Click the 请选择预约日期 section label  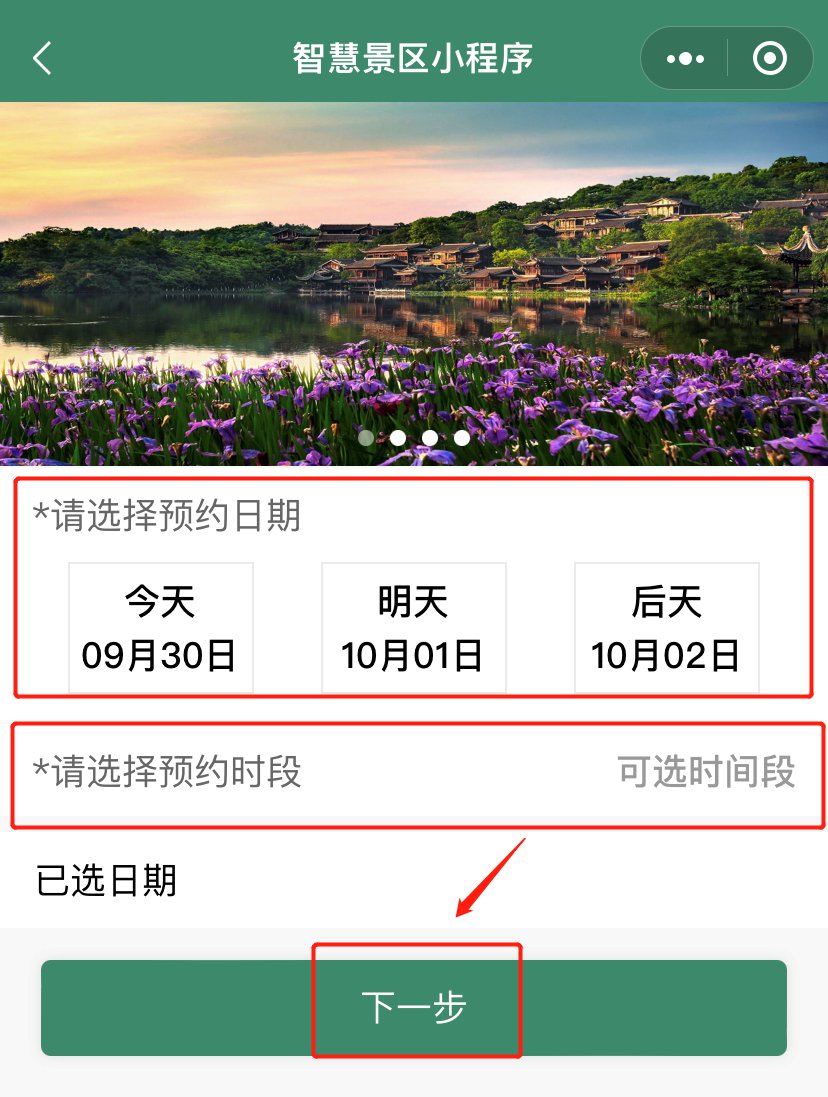click(x=167, y=516)
